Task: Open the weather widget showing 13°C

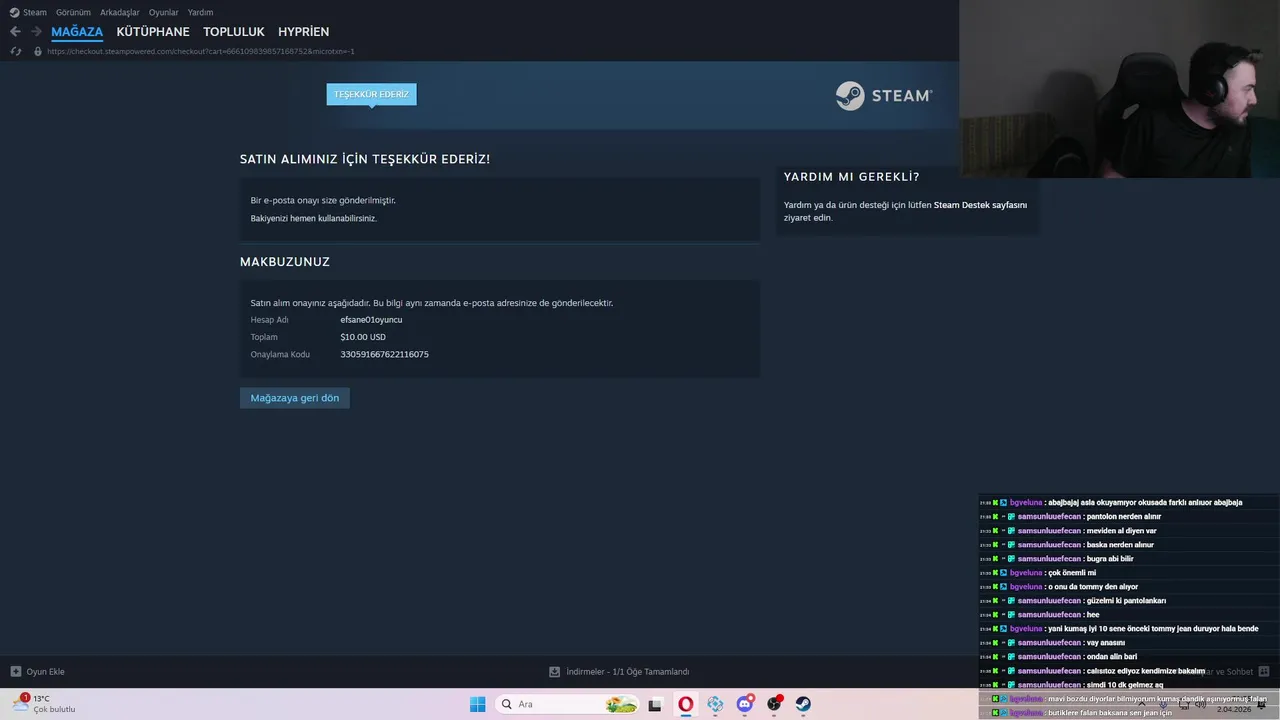Action: (x=44, y=704)
